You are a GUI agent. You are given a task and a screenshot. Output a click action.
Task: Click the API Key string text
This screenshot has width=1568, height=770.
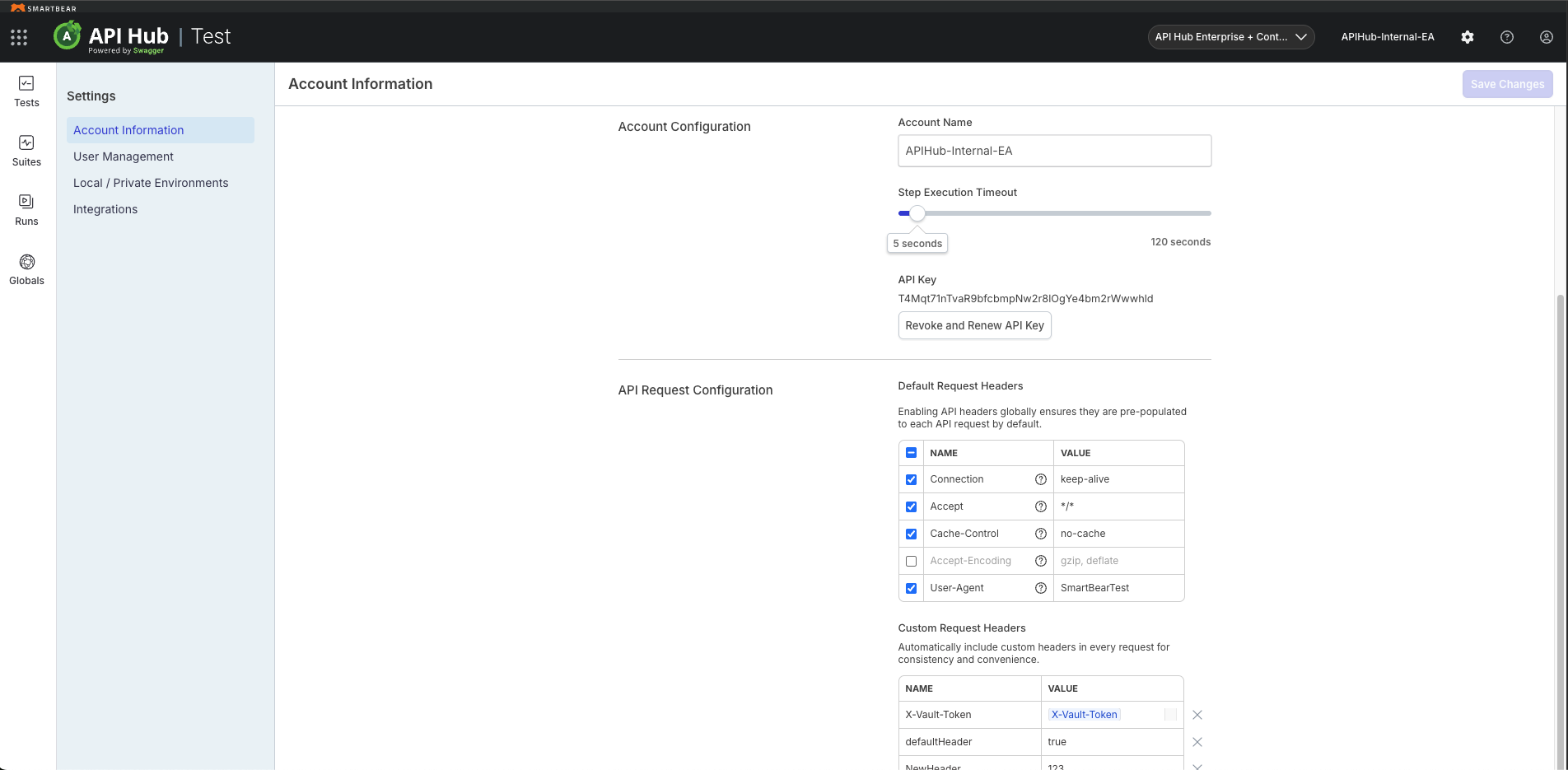(1025, 299)
